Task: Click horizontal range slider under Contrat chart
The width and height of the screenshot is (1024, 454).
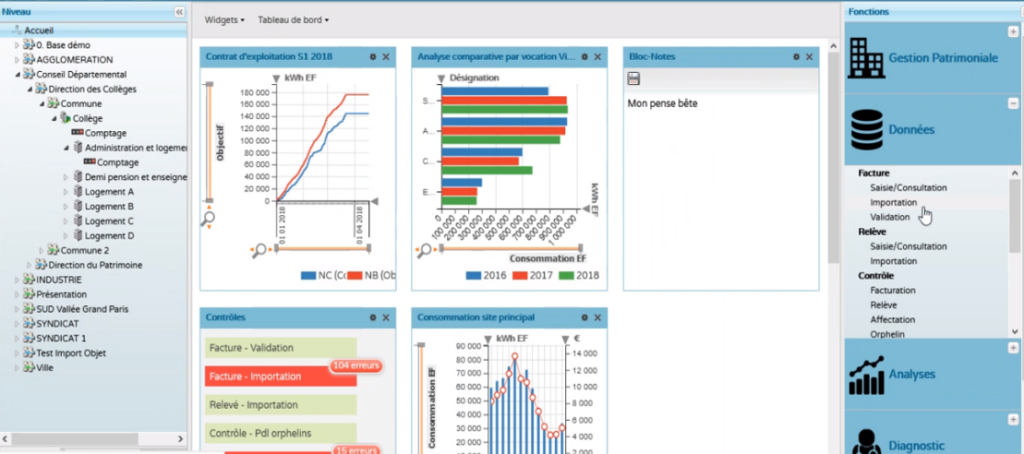Action: pyautogui.click(x=323, y=248)
